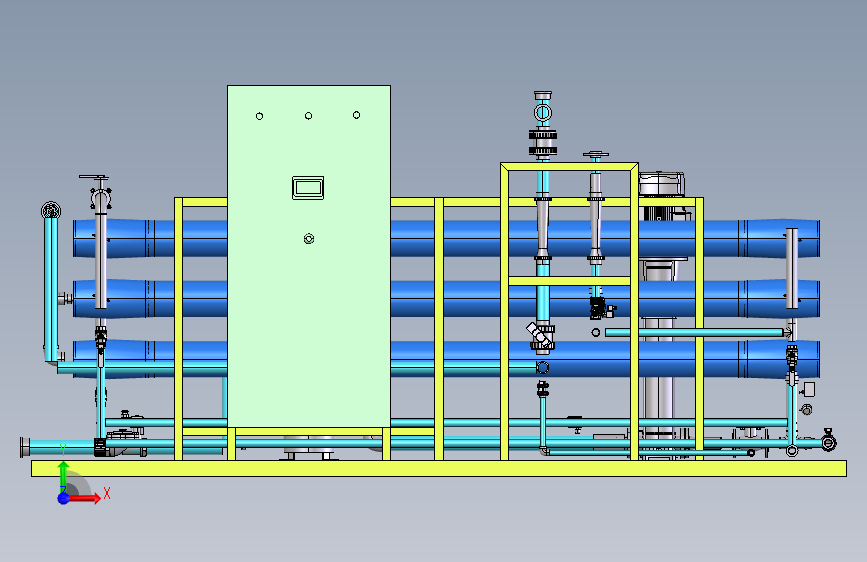Select the long yellow base skid beam
The image size is (867, 562).
pyautogui.click(x=439, y=468)
